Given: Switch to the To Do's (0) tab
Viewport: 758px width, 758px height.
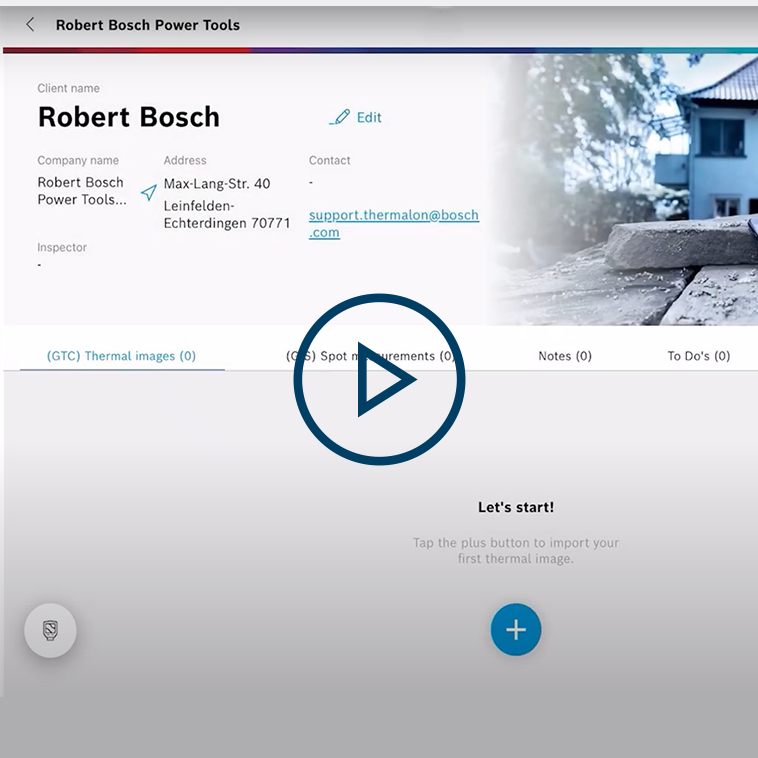Looking at the screenshot, I should pos(699,356).
